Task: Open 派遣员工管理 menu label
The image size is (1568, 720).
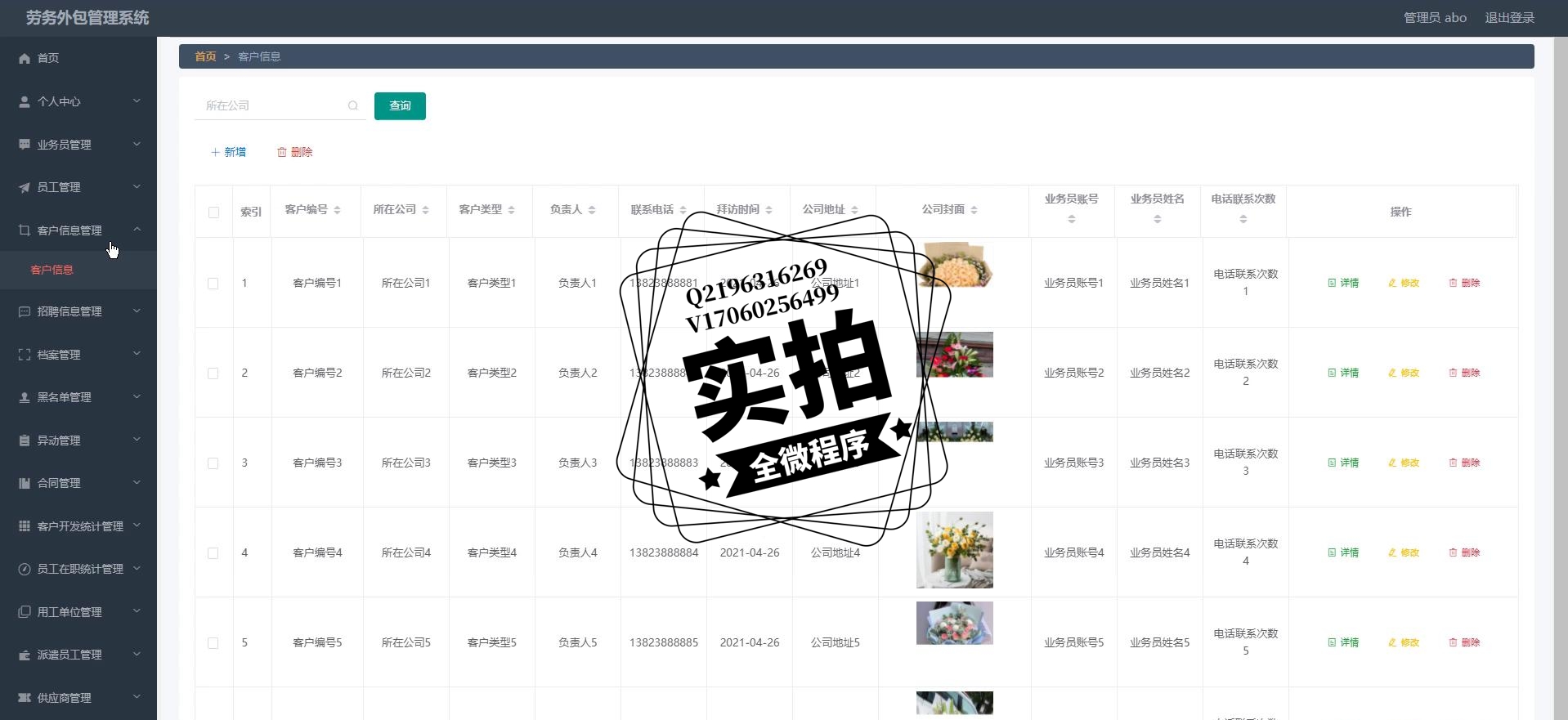Action: click(69, 655)
